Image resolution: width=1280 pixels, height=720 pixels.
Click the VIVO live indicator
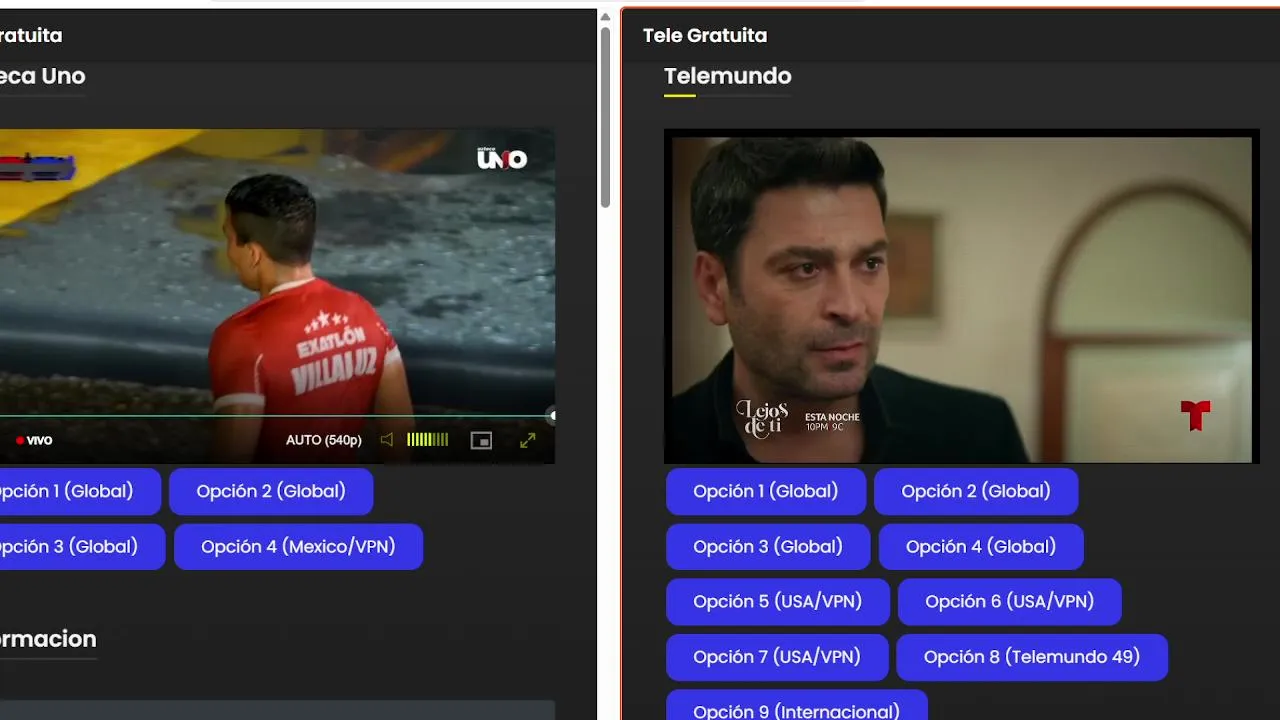[34, 440]
